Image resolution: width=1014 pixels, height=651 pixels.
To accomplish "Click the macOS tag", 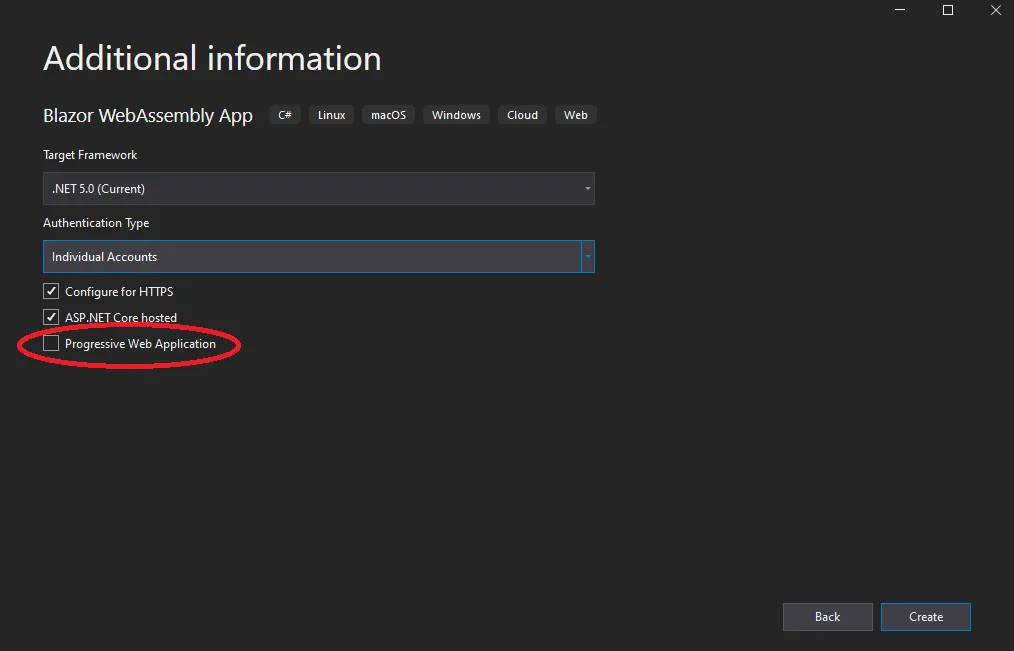I will pos(389,115).
